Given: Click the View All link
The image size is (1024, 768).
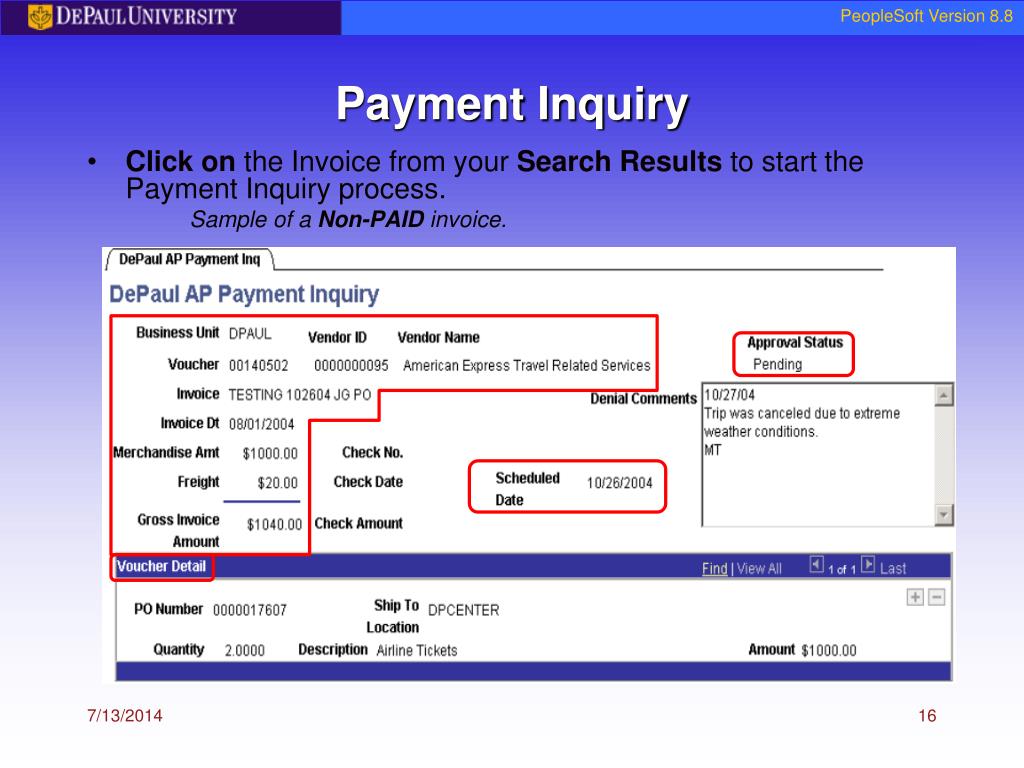Looking at the screenshot, I should [758, 567].
